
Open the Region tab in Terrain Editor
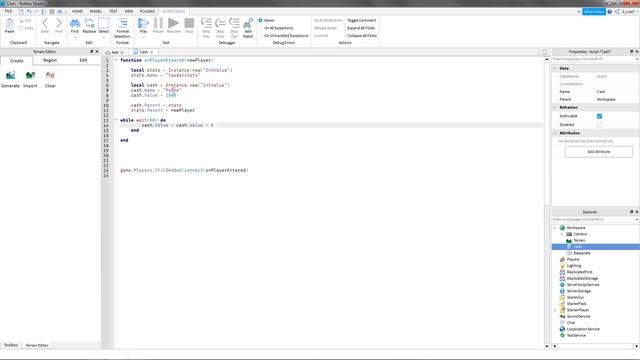coord(50,60)
